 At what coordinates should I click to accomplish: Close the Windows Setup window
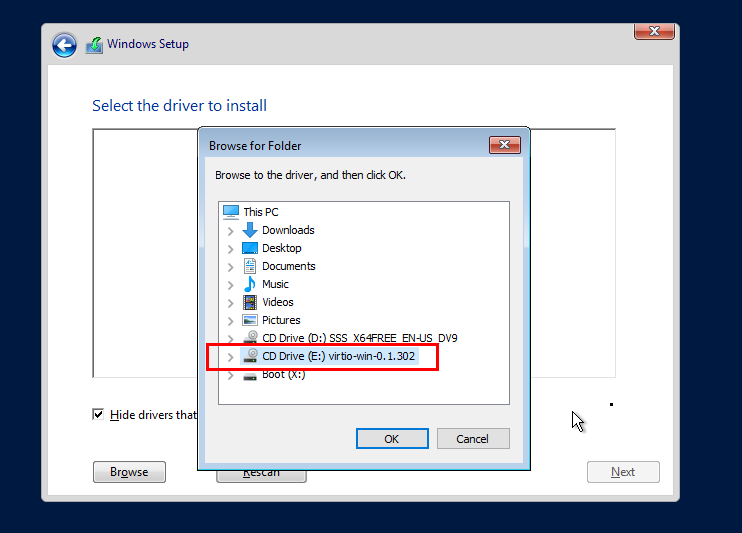654,31
